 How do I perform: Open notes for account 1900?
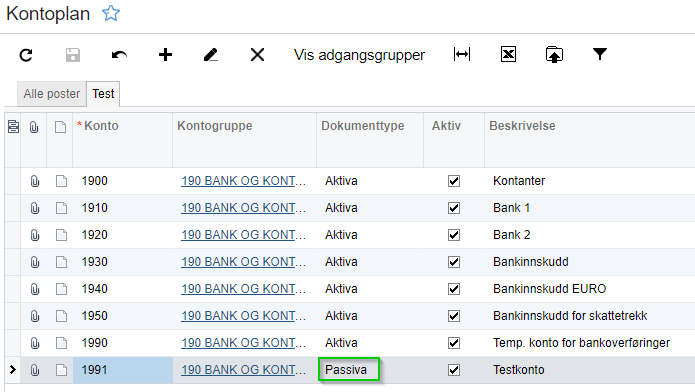pyautogui.click(x=61, y=181)
